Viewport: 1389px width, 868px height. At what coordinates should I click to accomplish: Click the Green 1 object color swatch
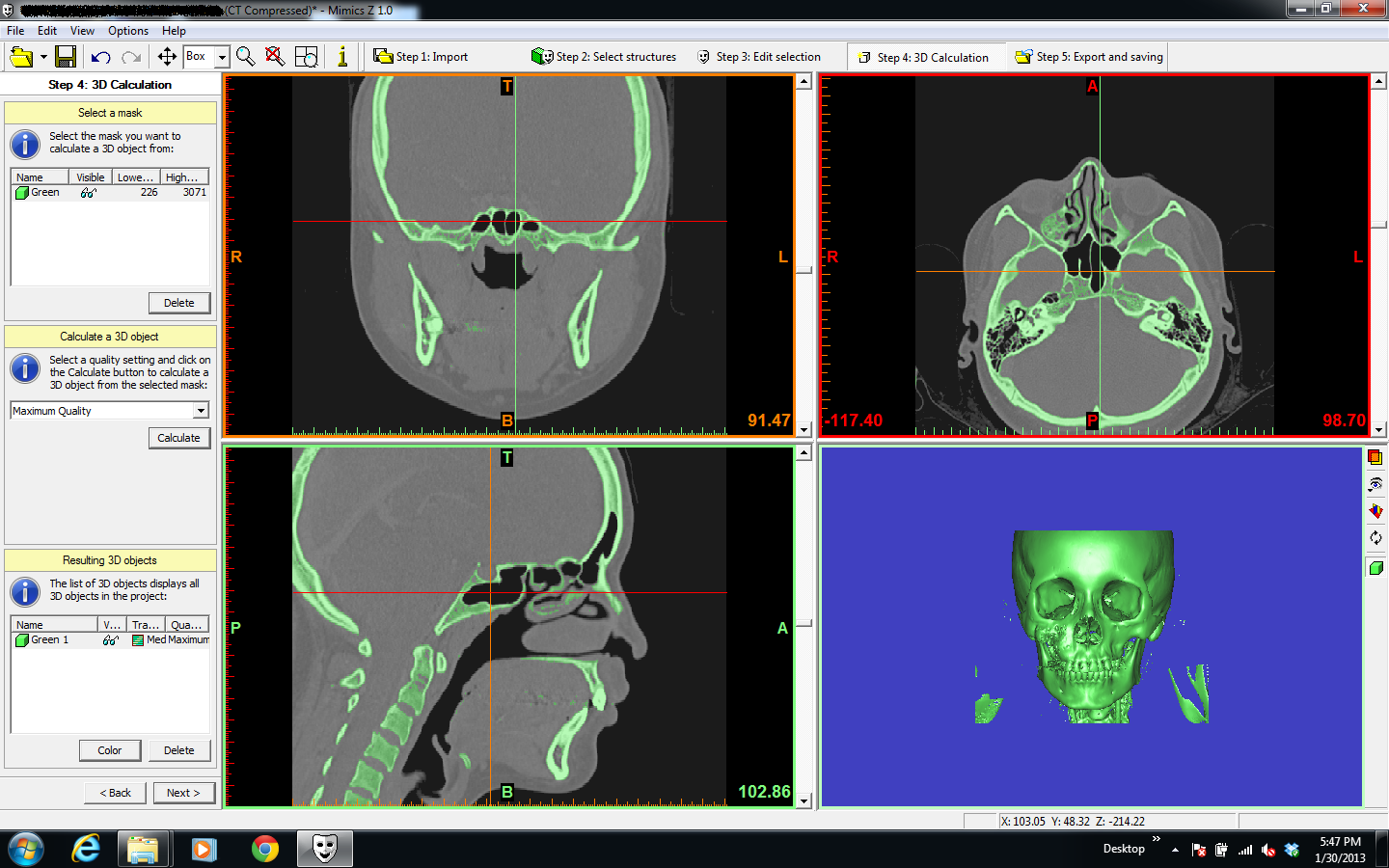coord(21,640)
